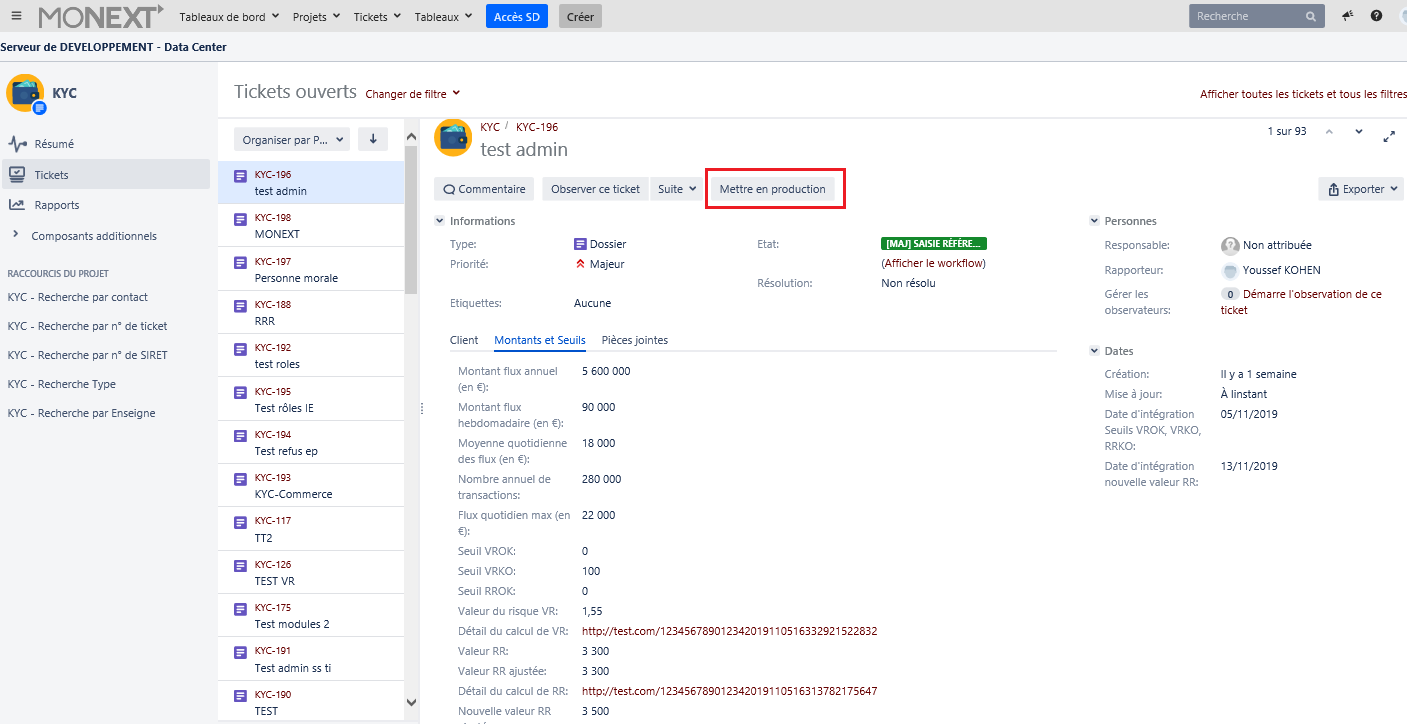This screenshot has height=724, width=1407.
Task: Open Afficher le workflow link
Action: (933, 263)
